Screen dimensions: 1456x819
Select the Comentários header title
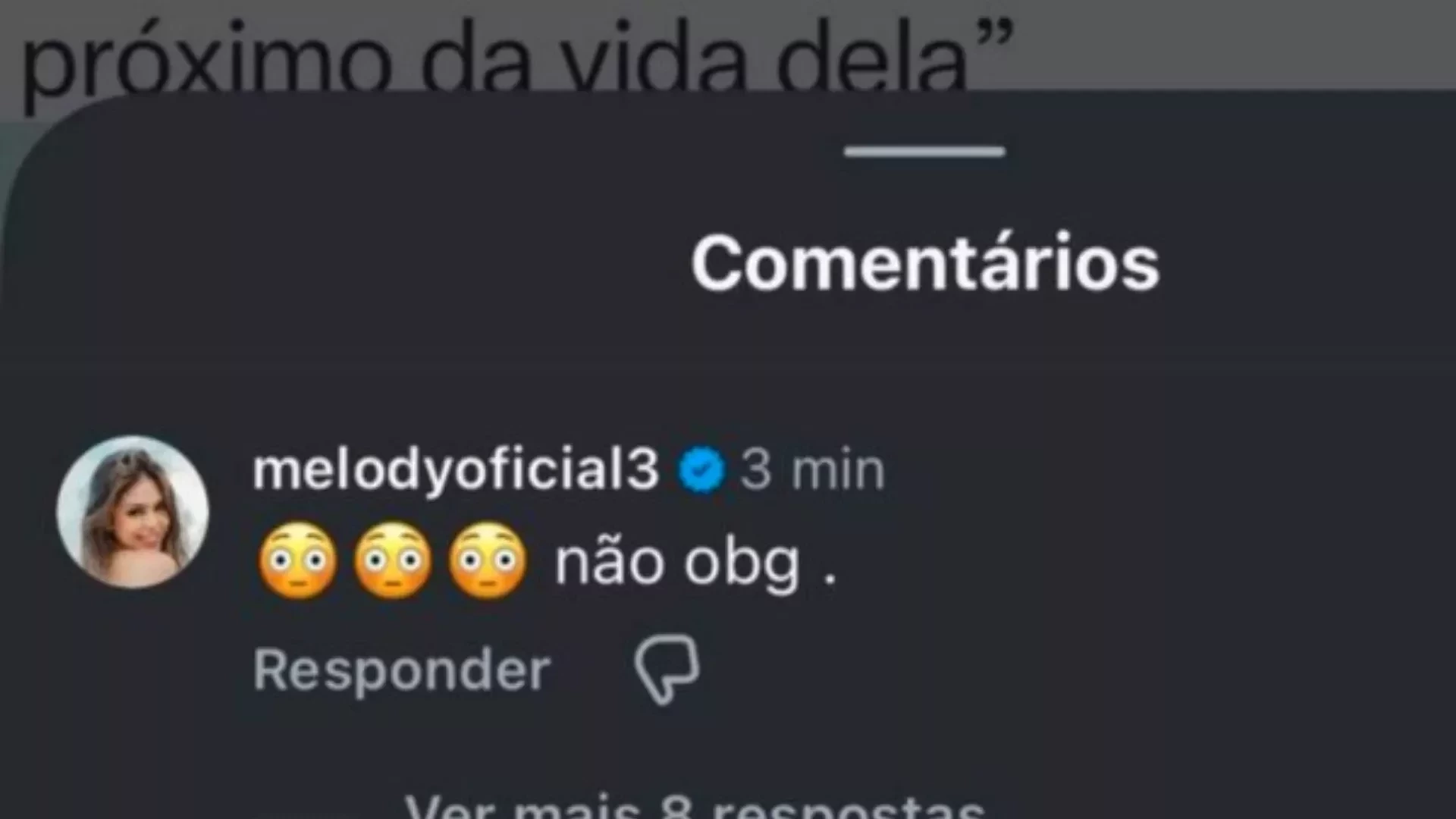[925, 263]
